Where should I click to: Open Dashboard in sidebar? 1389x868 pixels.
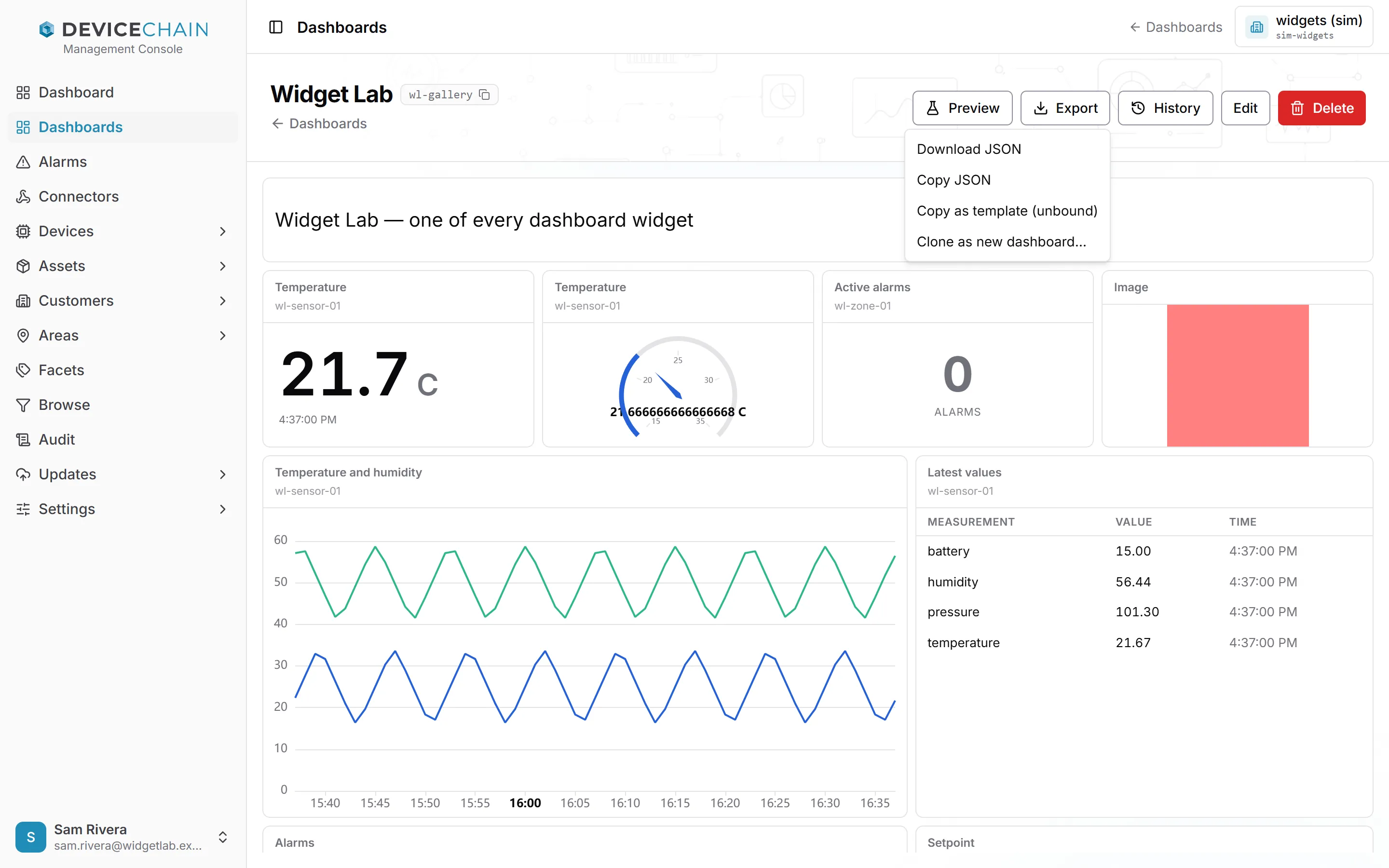123,93
